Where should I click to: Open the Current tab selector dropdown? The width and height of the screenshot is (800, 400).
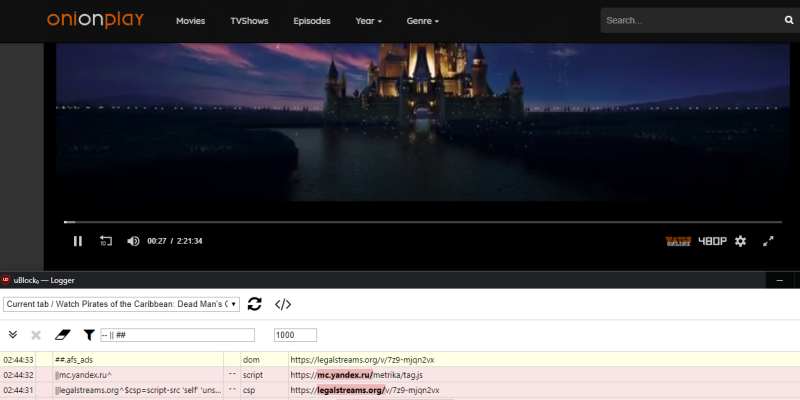click(x=122, y=304)
